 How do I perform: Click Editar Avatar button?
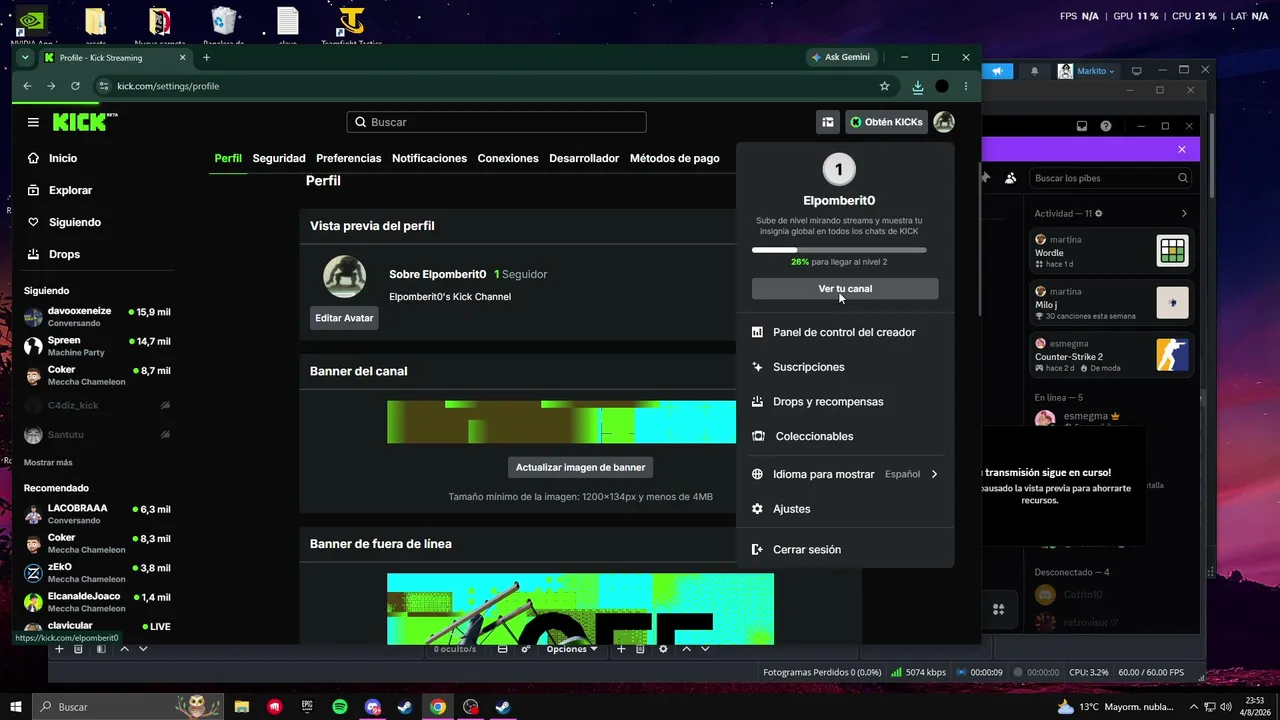344,318
